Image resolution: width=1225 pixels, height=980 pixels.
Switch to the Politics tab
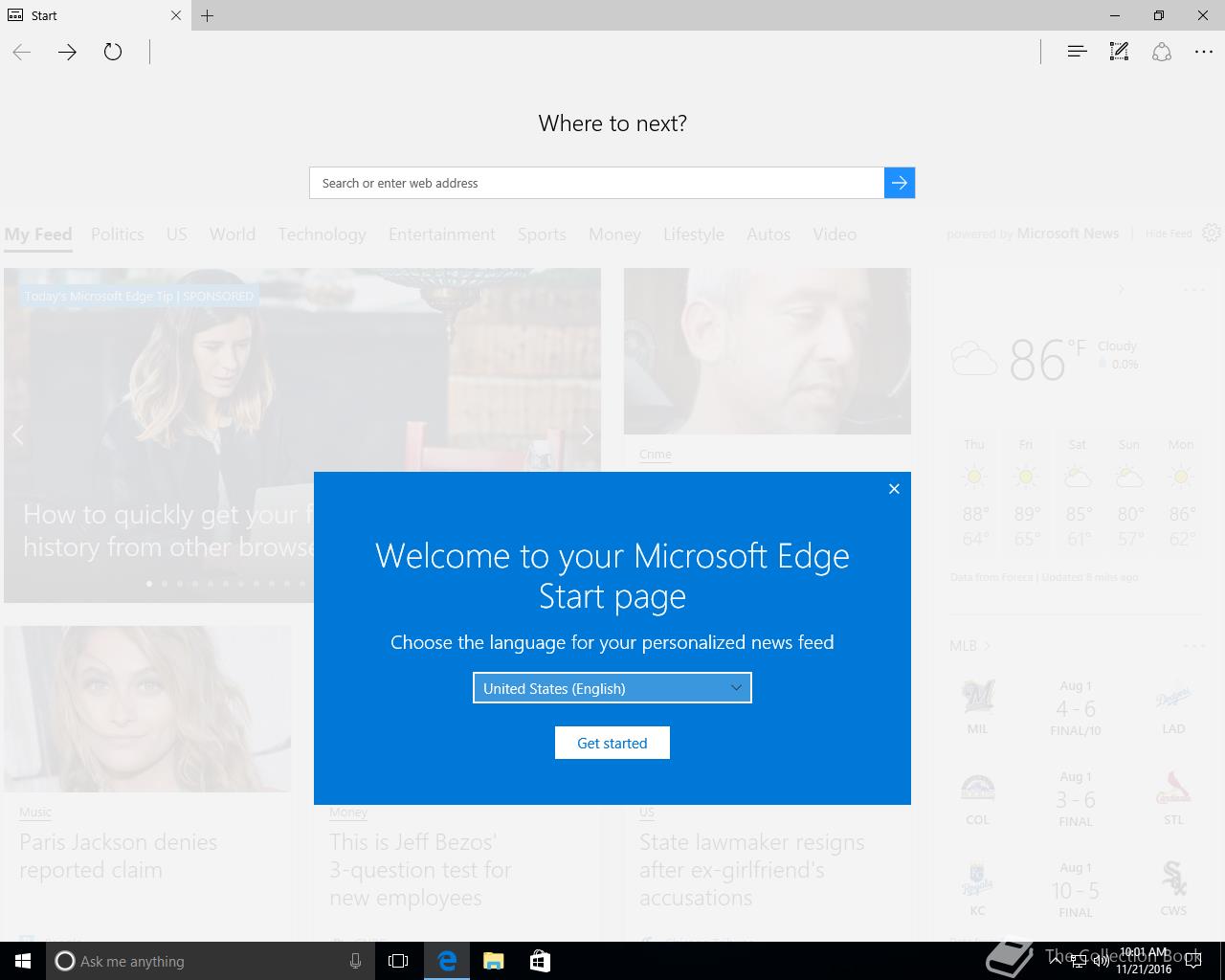pyautogui.click(x=118, y=234)
